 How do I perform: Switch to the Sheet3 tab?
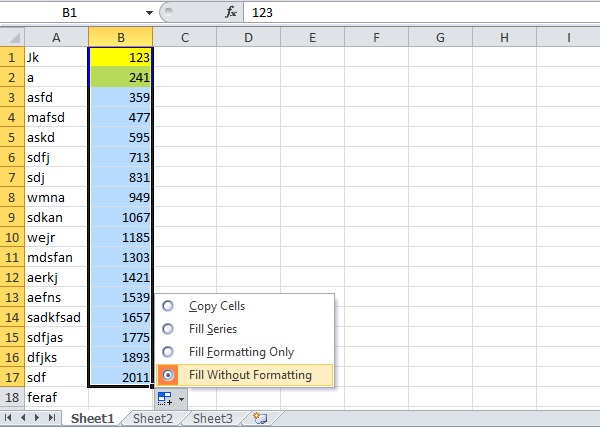[213, 418]
